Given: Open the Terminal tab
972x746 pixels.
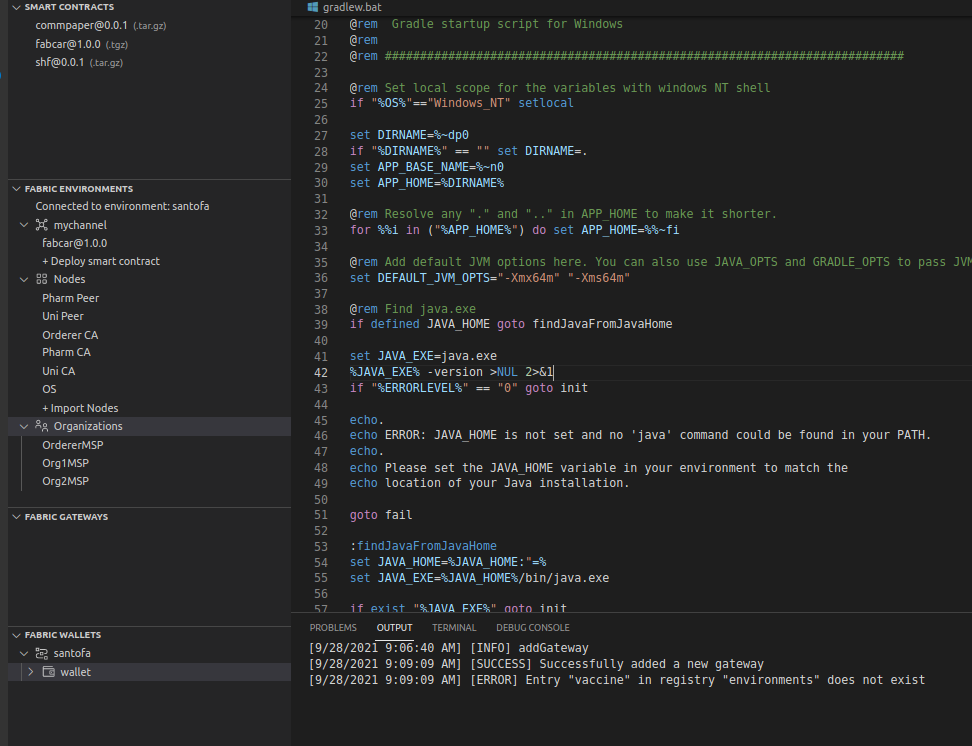Looking at the screenshot, I should [x=454, y=628].
